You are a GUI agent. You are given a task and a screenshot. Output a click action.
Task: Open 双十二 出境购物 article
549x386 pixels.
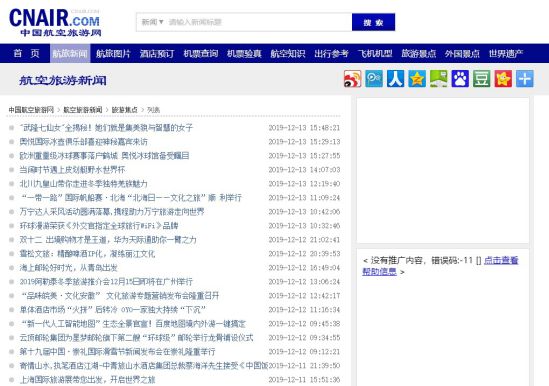(108, 240)
